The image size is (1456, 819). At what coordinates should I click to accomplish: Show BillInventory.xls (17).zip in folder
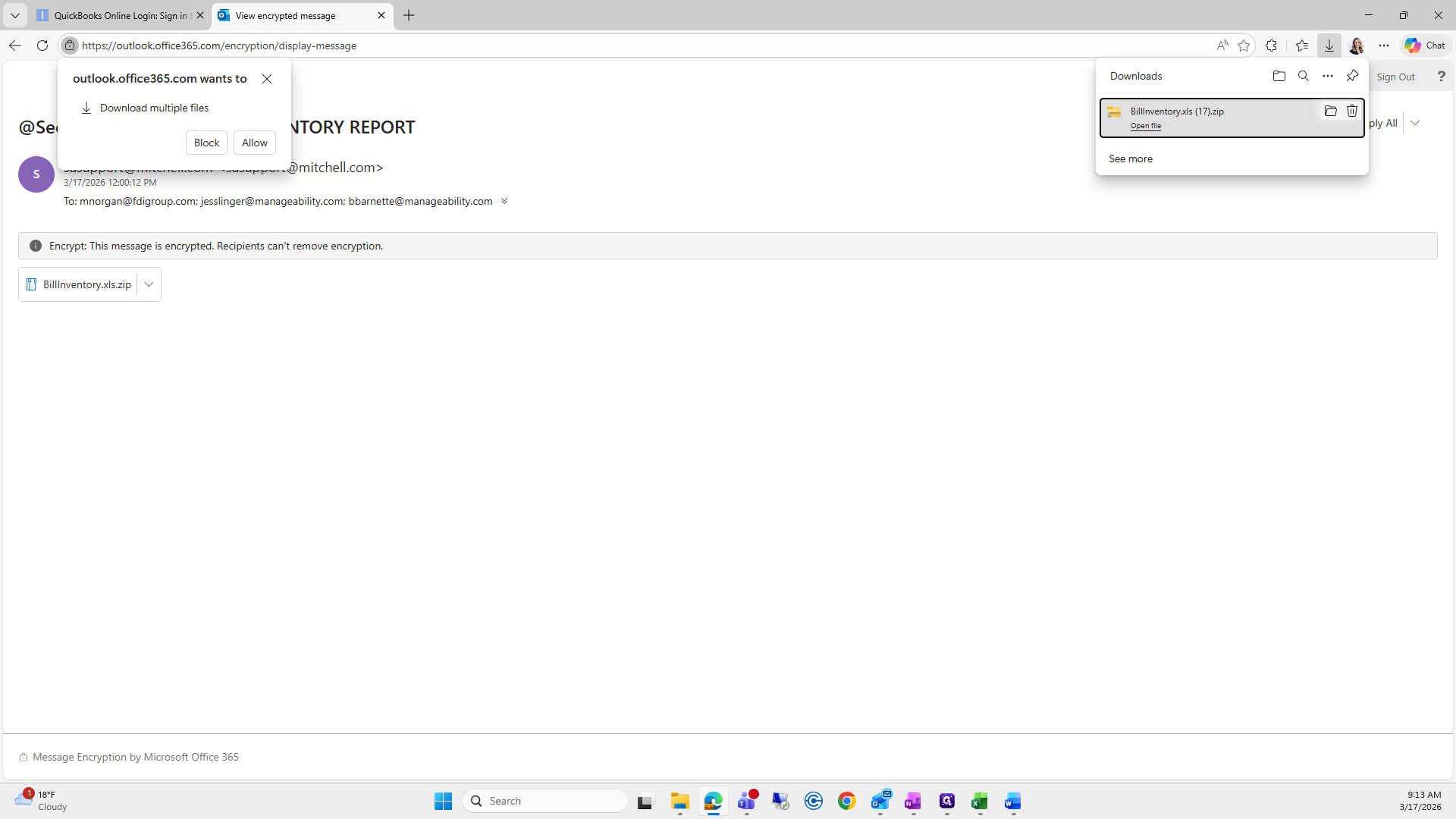1330,111
